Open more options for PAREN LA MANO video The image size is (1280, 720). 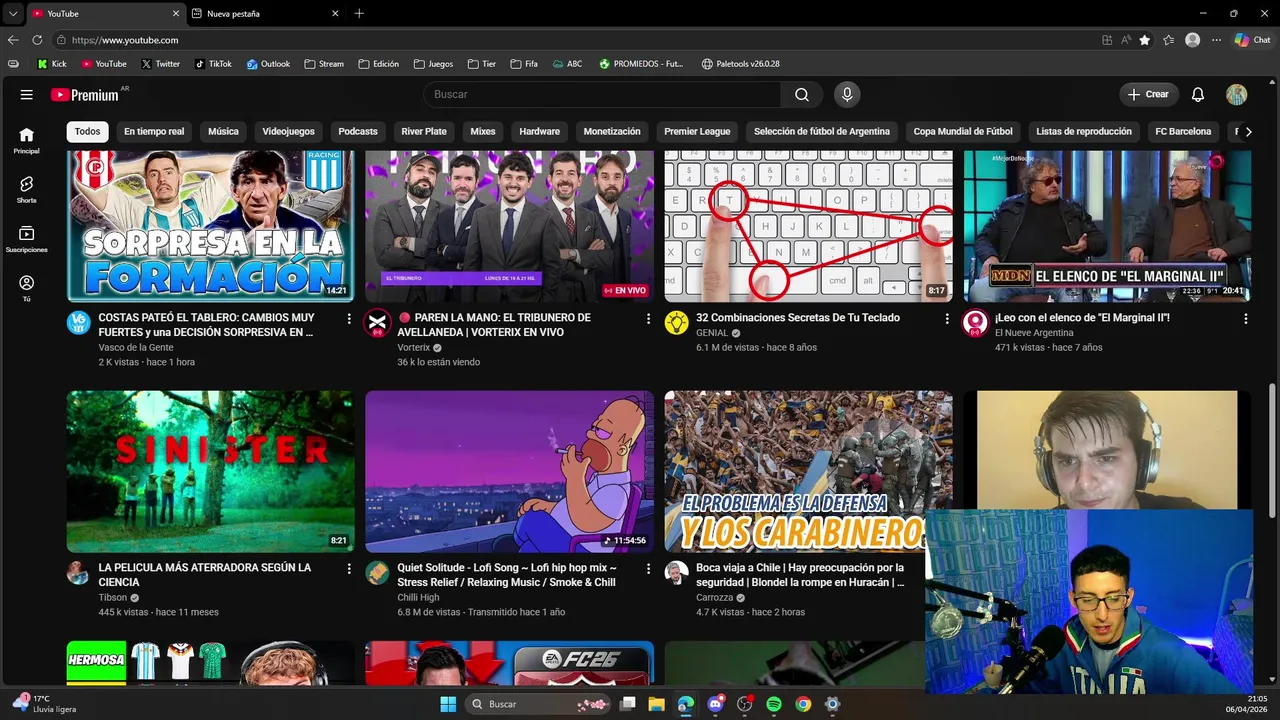(648, 319)
